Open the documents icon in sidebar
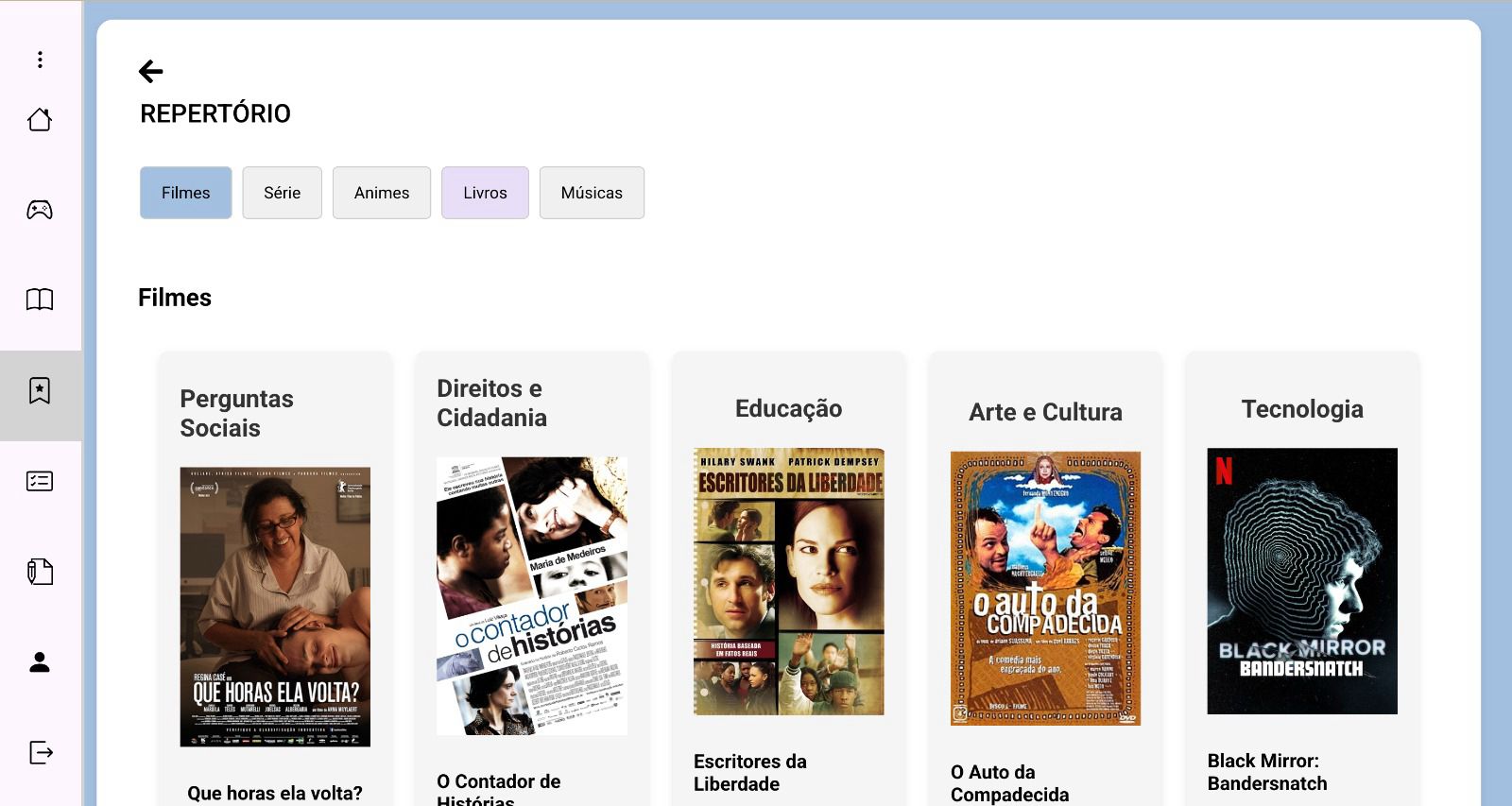 (40, 572)
